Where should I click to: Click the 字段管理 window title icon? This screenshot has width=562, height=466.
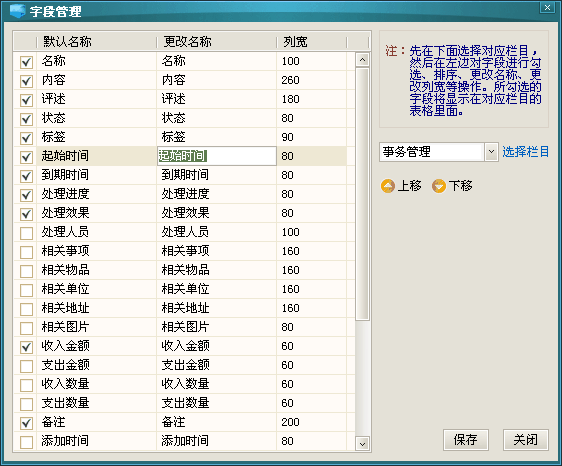tap(18, 11)
